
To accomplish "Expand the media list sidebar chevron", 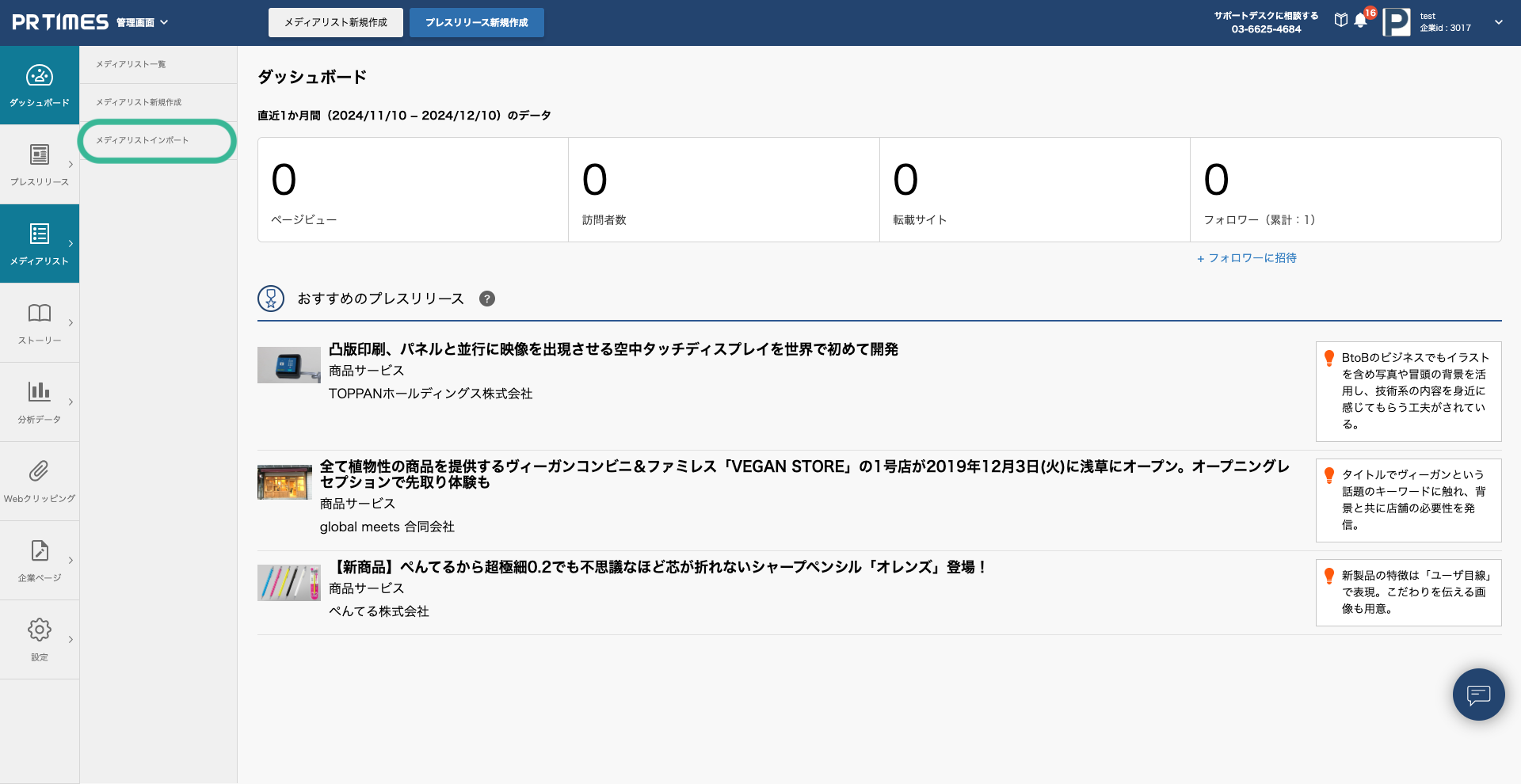I will point(71,243).
